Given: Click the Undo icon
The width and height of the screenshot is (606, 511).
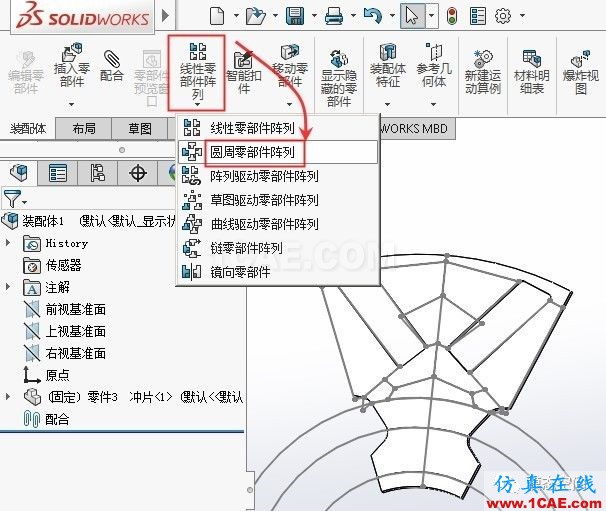Looking at the screenshot, I should 373,16.
